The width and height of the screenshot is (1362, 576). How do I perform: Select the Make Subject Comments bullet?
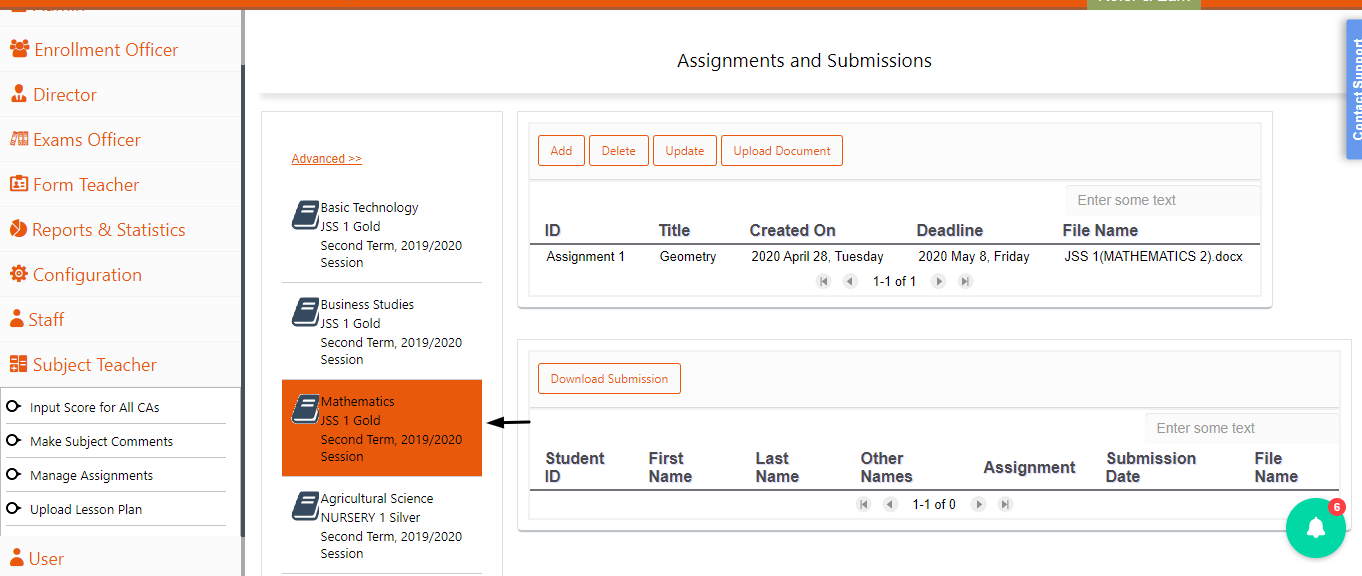pos(13,441)
